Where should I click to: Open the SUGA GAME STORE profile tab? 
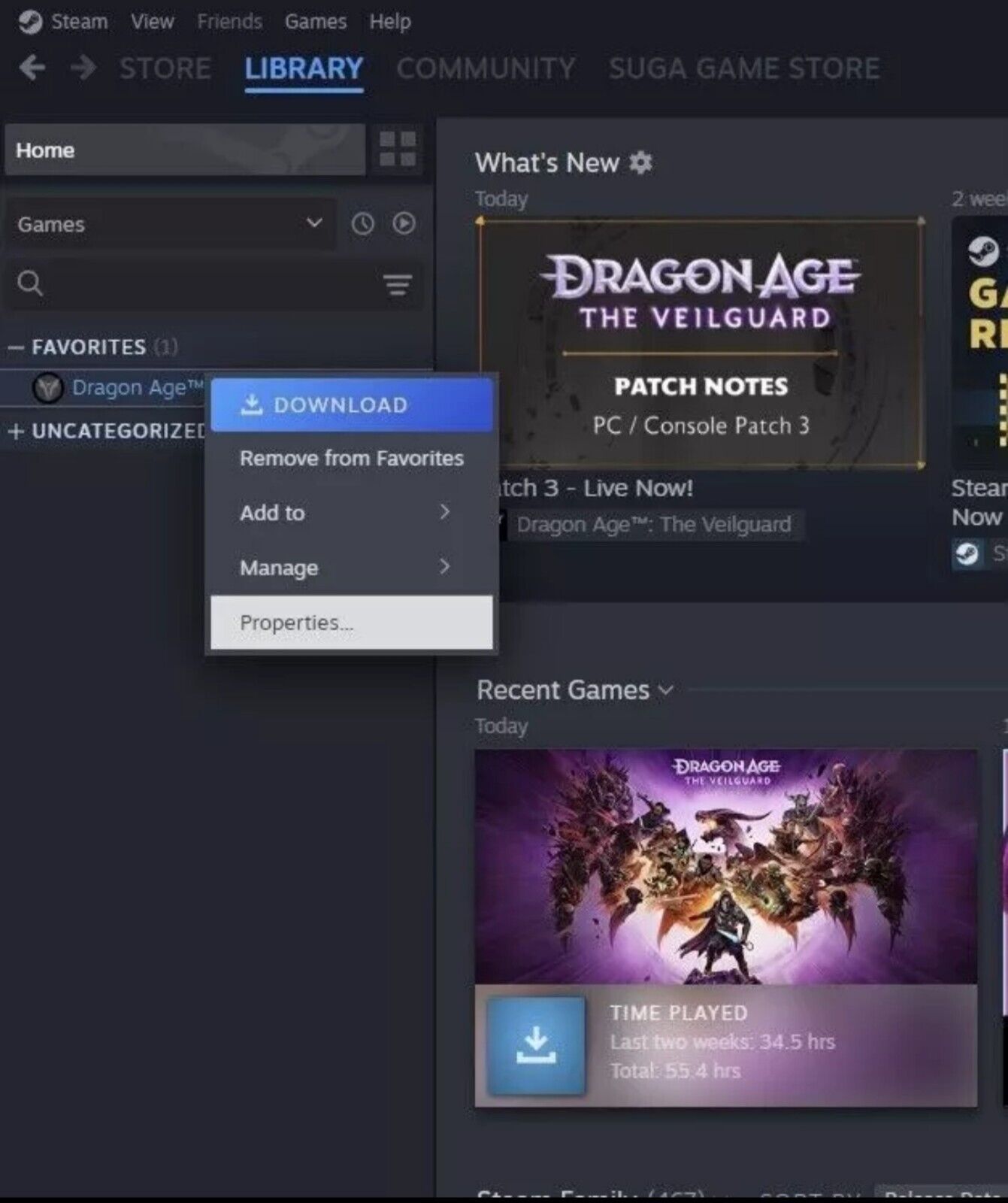tap(744, 68)
